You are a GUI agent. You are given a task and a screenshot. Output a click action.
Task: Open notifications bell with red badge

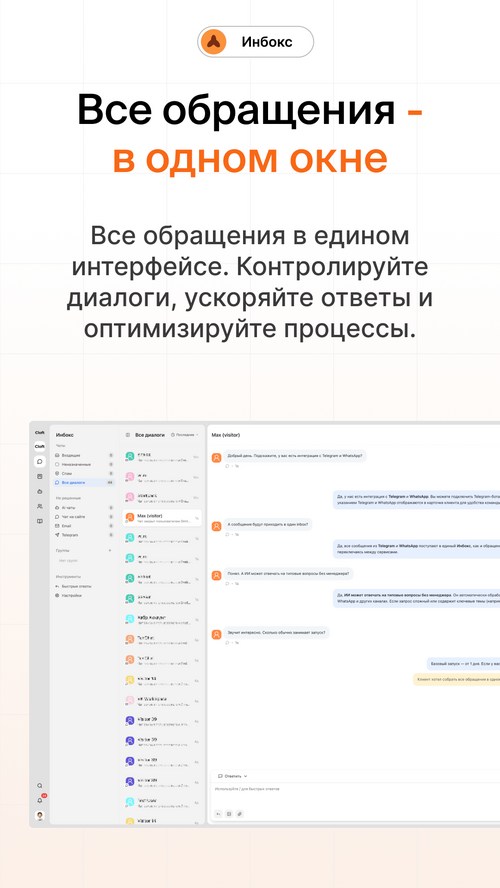coord(40,800)
